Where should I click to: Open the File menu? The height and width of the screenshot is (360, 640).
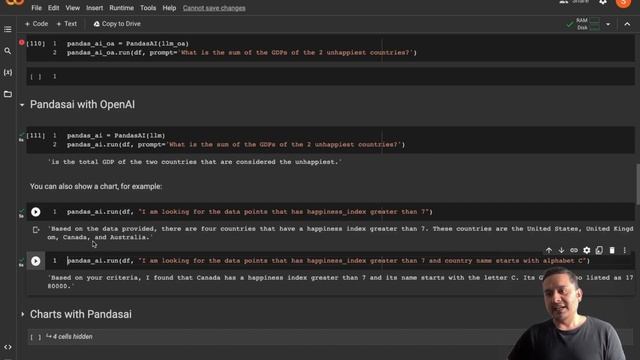[36, 8]
